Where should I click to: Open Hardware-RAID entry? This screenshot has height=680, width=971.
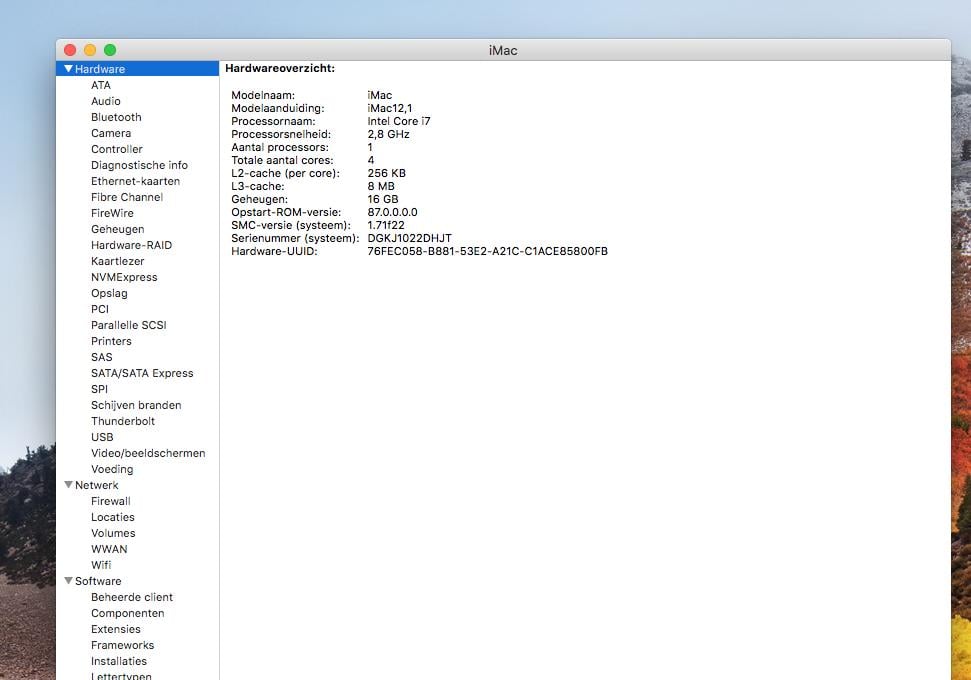131,245
